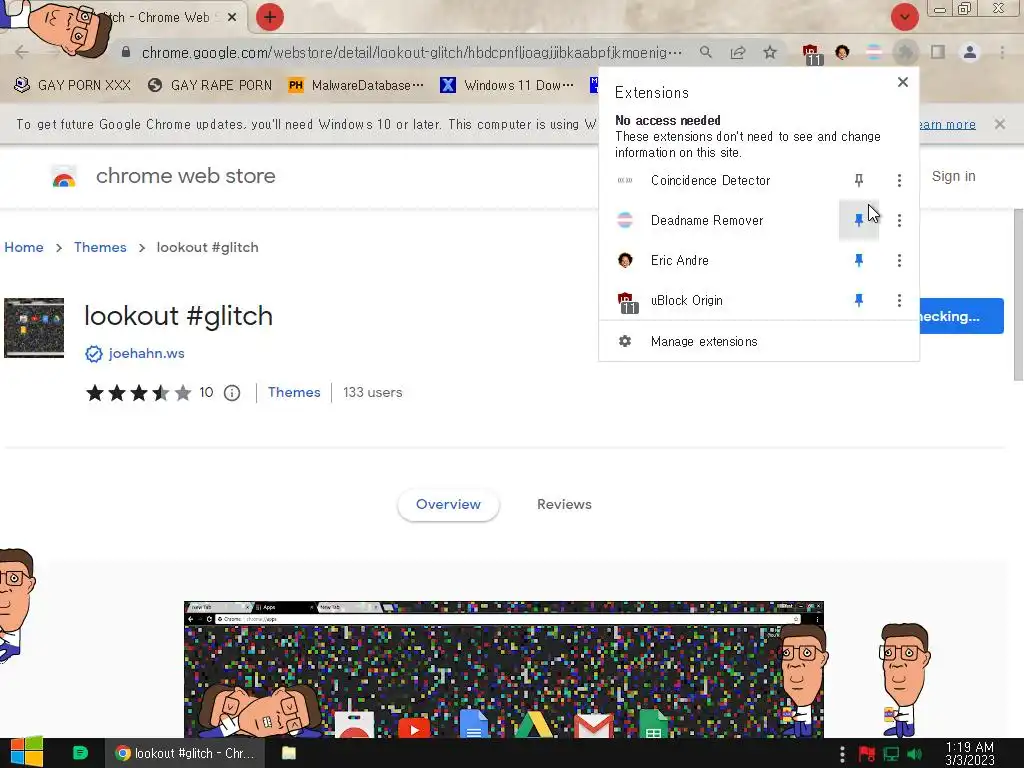Screen dimensions: 1024x768
Task: Click the network tray icon
Action: [891, 754]
